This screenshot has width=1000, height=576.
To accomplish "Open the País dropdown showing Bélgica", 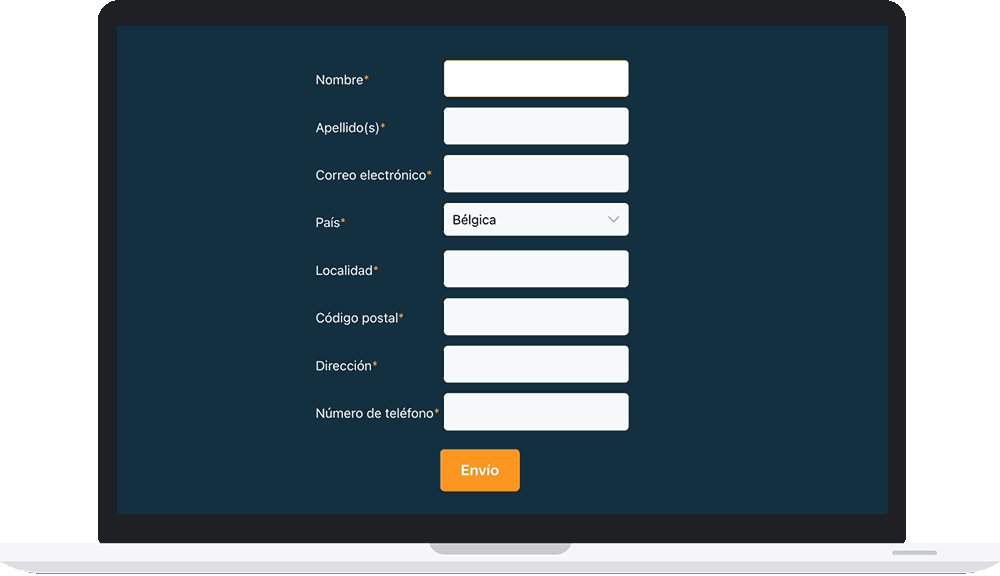I will [x=536, y=219].
